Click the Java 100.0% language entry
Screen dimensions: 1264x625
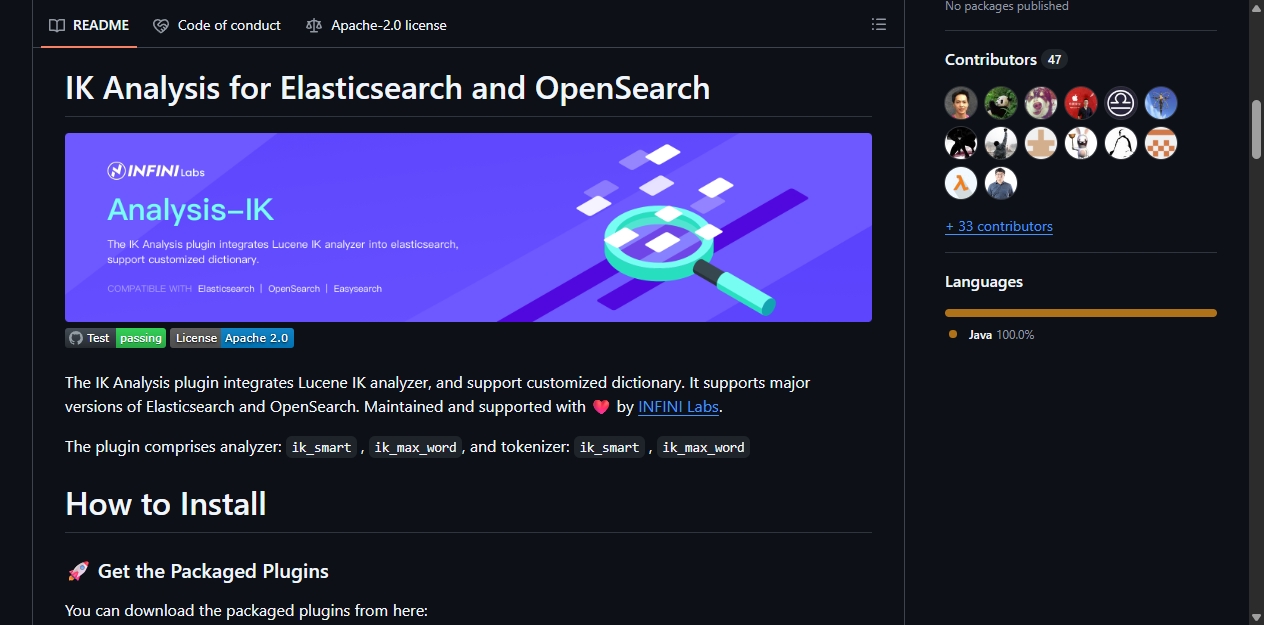click(991, 335)
